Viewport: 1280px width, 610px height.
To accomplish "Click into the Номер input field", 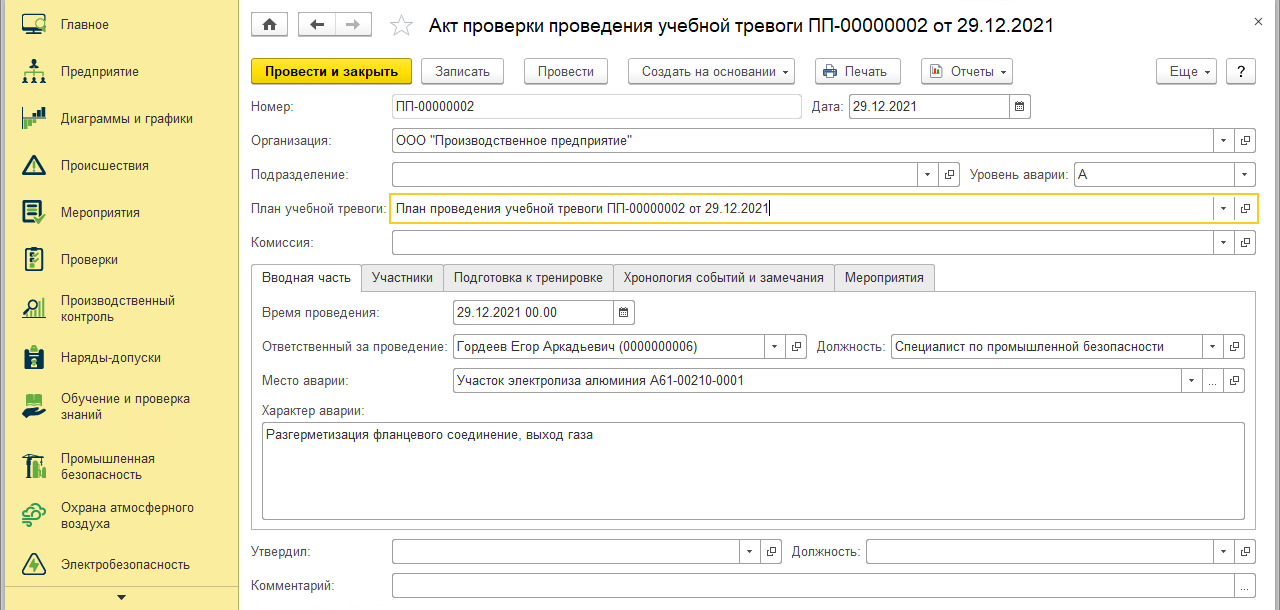I will coord(597,106).
